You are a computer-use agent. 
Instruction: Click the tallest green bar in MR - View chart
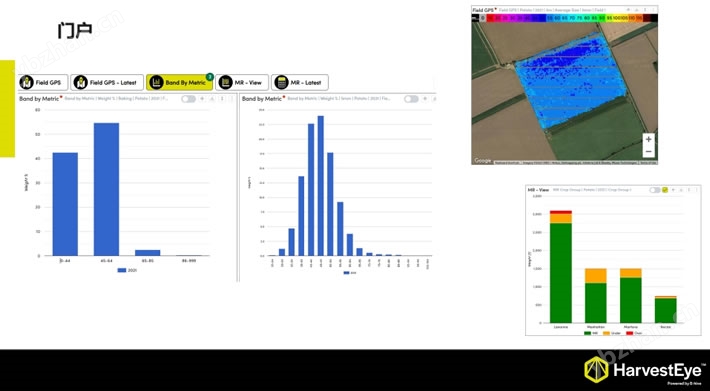tap(561, 272)
